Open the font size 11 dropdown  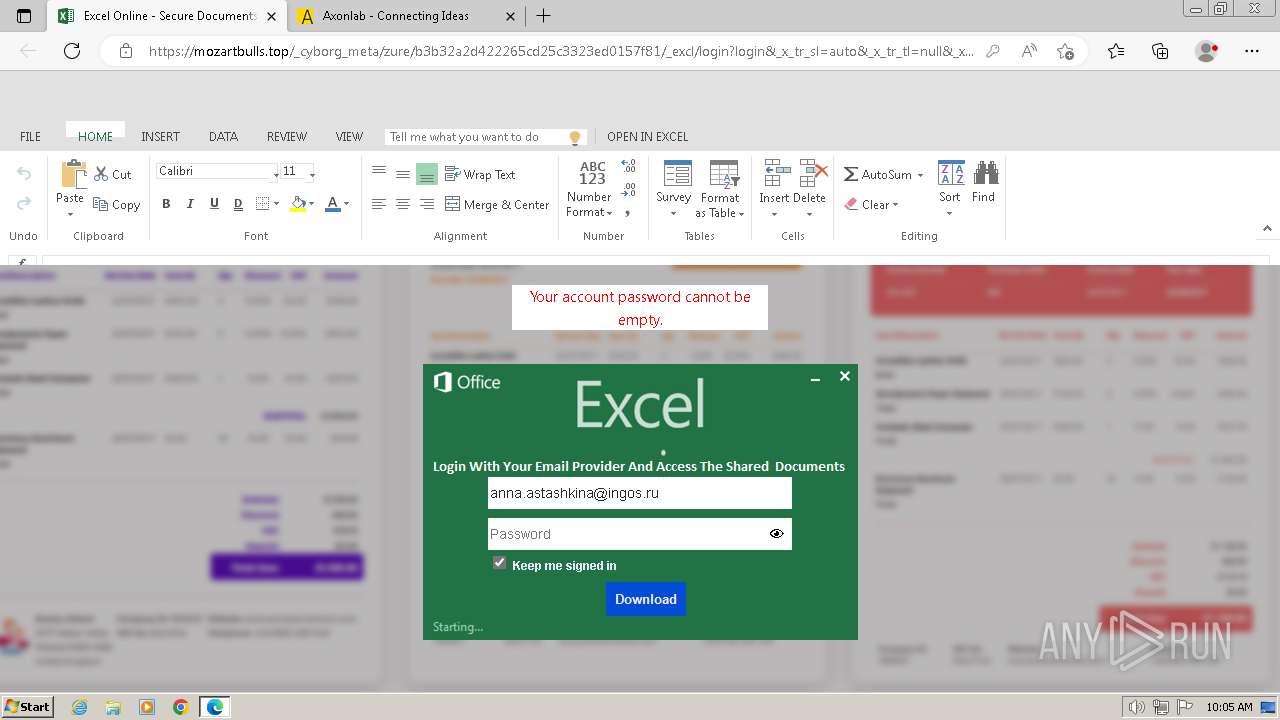pos(312,174)
